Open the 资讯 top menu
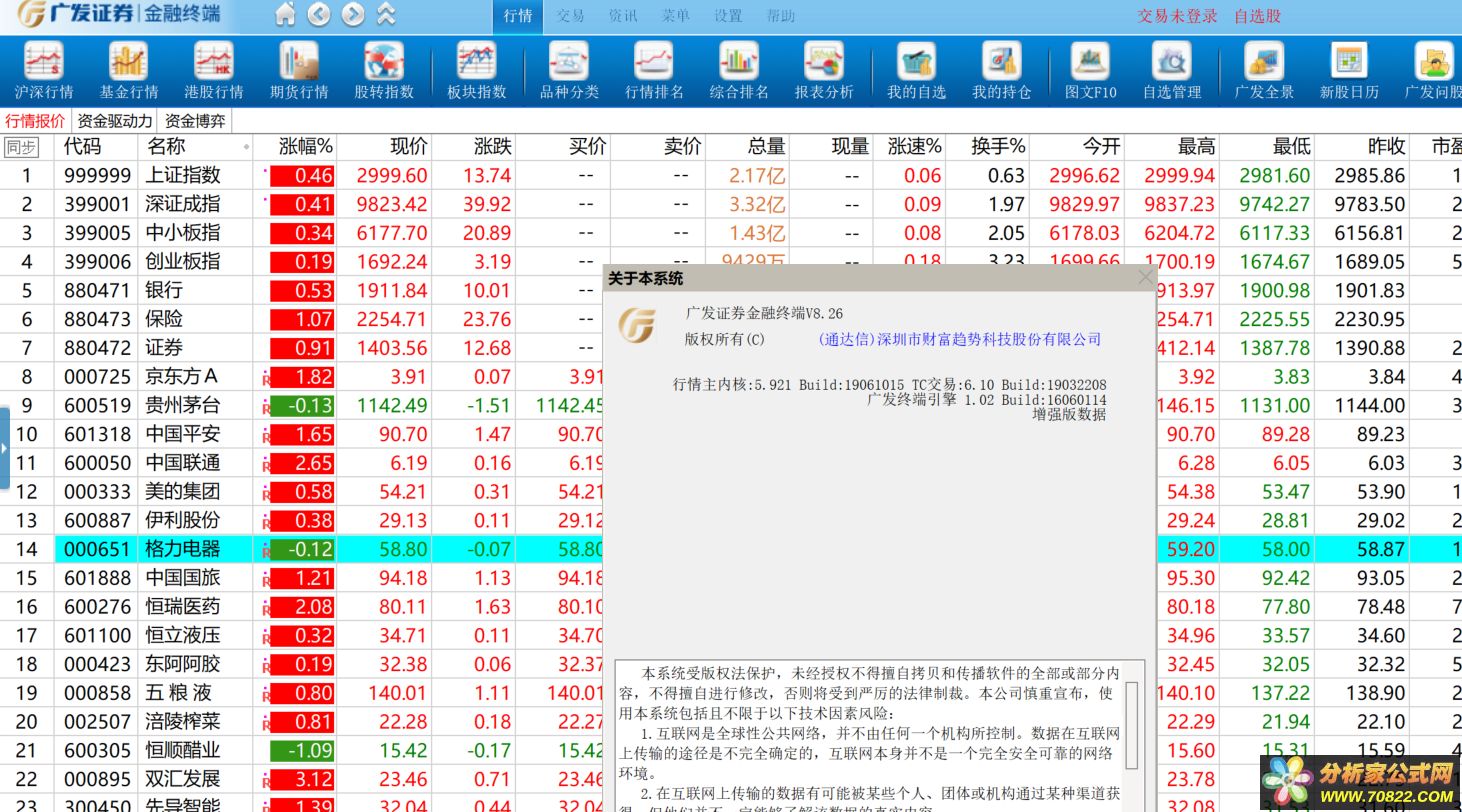The height and width of the screenshot is (812, 1462). tap(622, 16)
